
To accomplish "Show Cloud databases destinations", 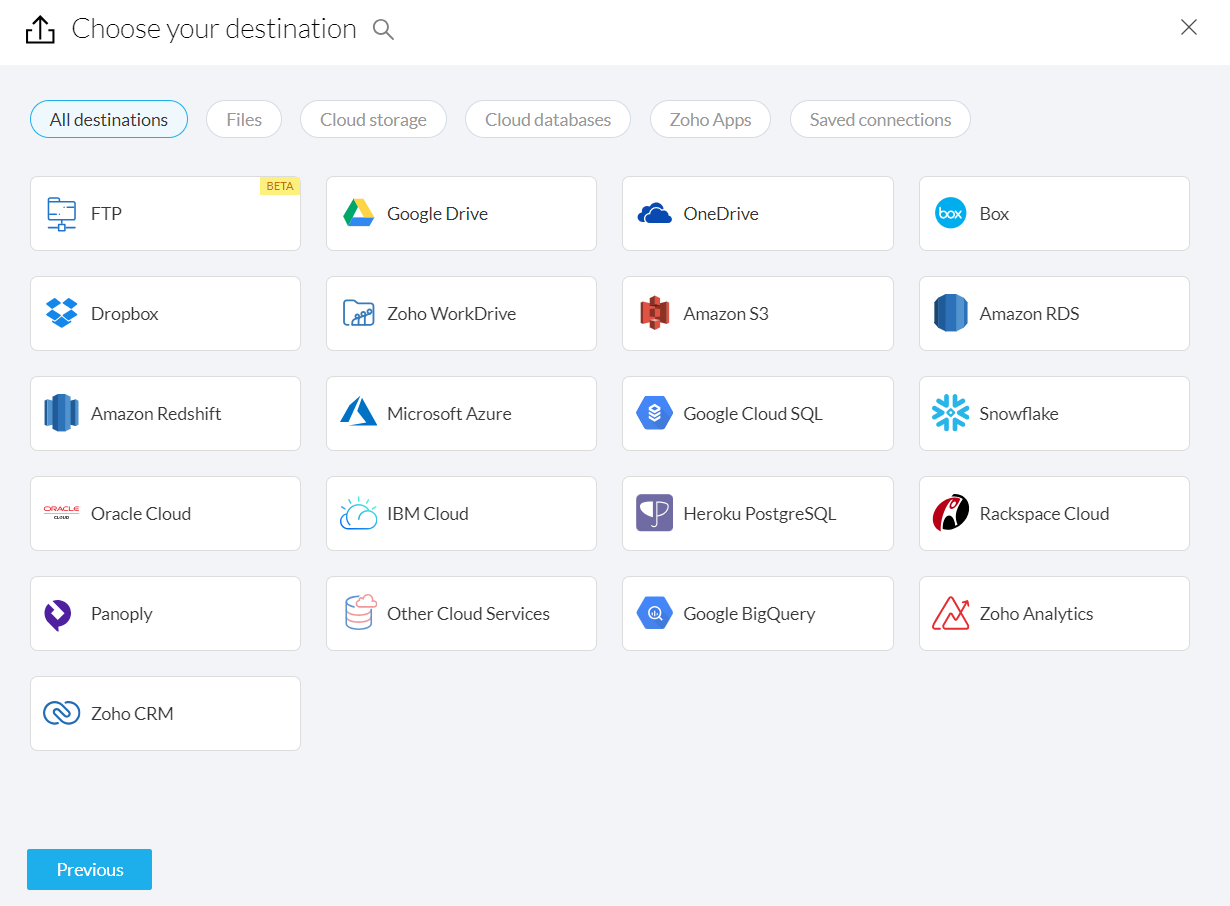I will coord(547,120).
